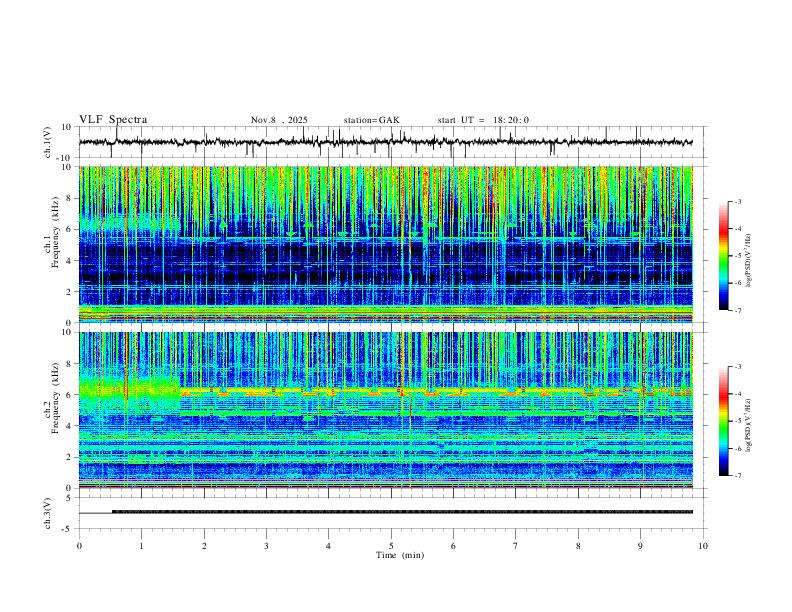Click the "5" tick on the time axis
This screenshot has height=612, width=792.
pyautogui.click(x=391, y=546)
